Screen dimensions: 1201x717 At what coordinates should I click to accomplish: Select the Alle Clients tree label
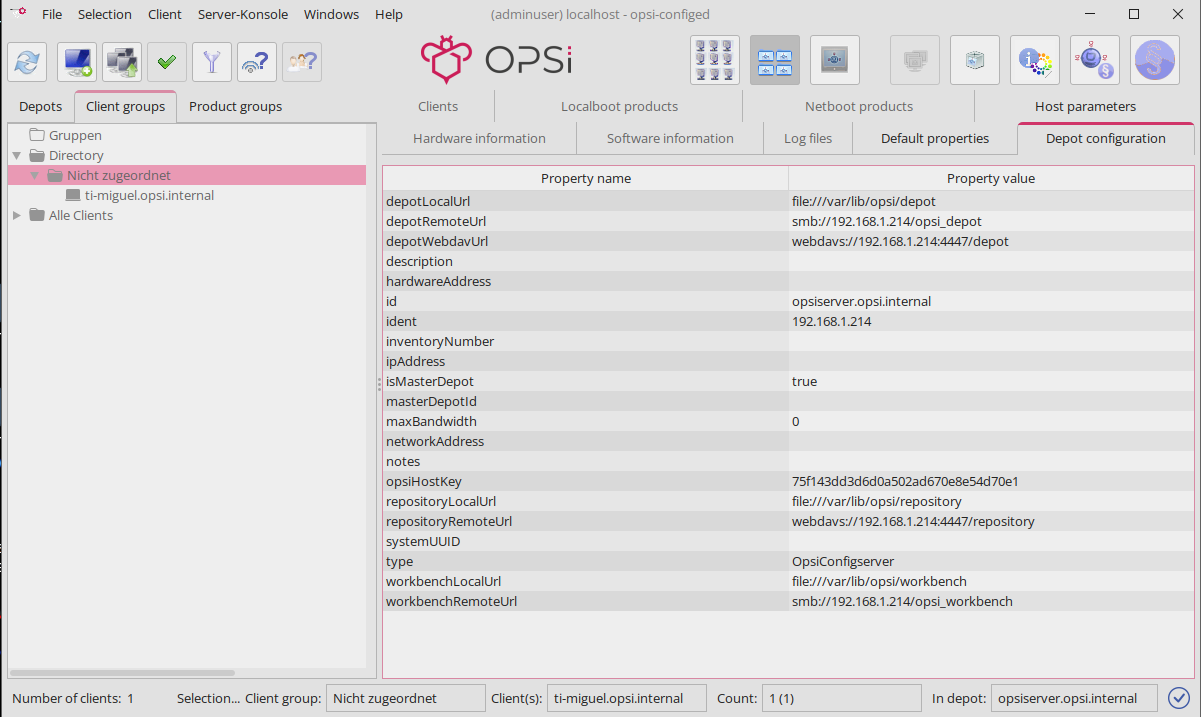81,215
